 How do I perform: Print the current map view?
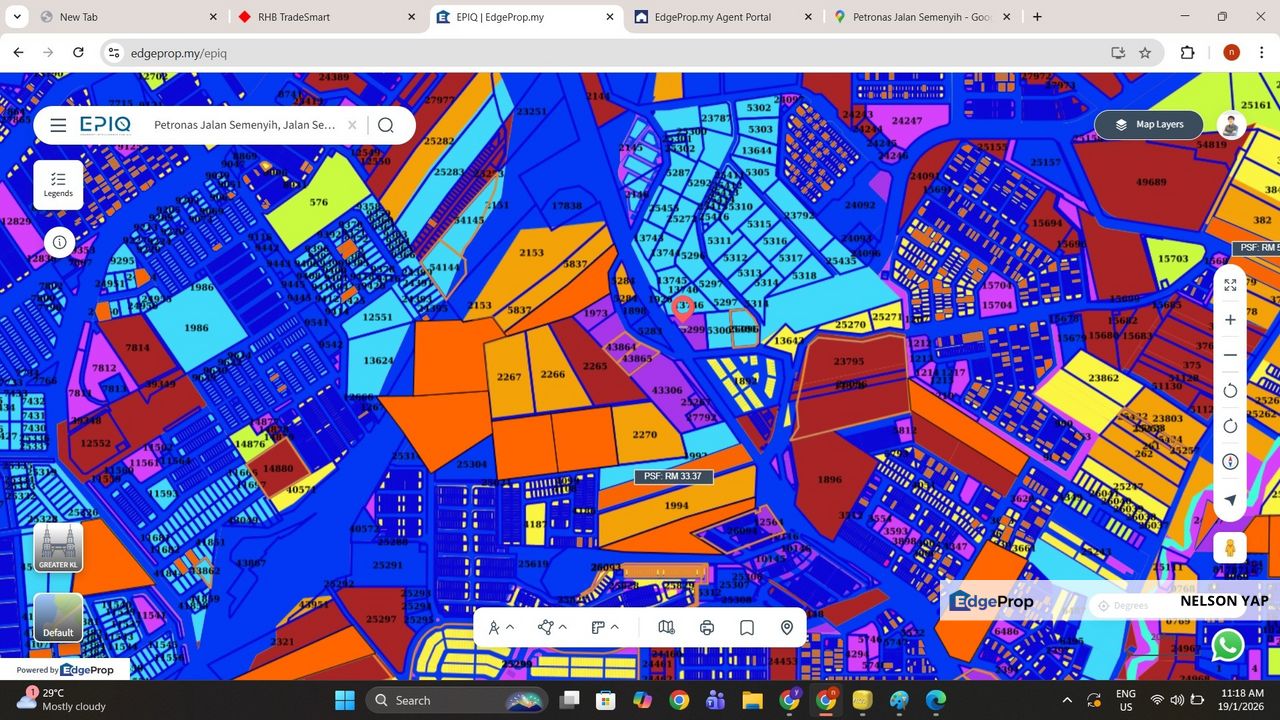707,627
